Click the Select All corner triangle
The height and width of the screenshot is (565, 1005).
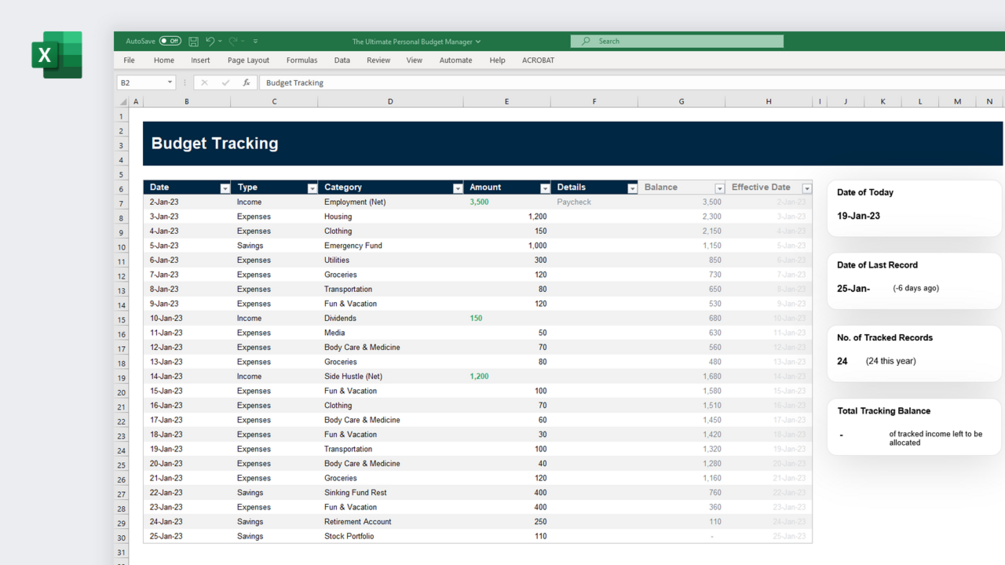point(122,101)
